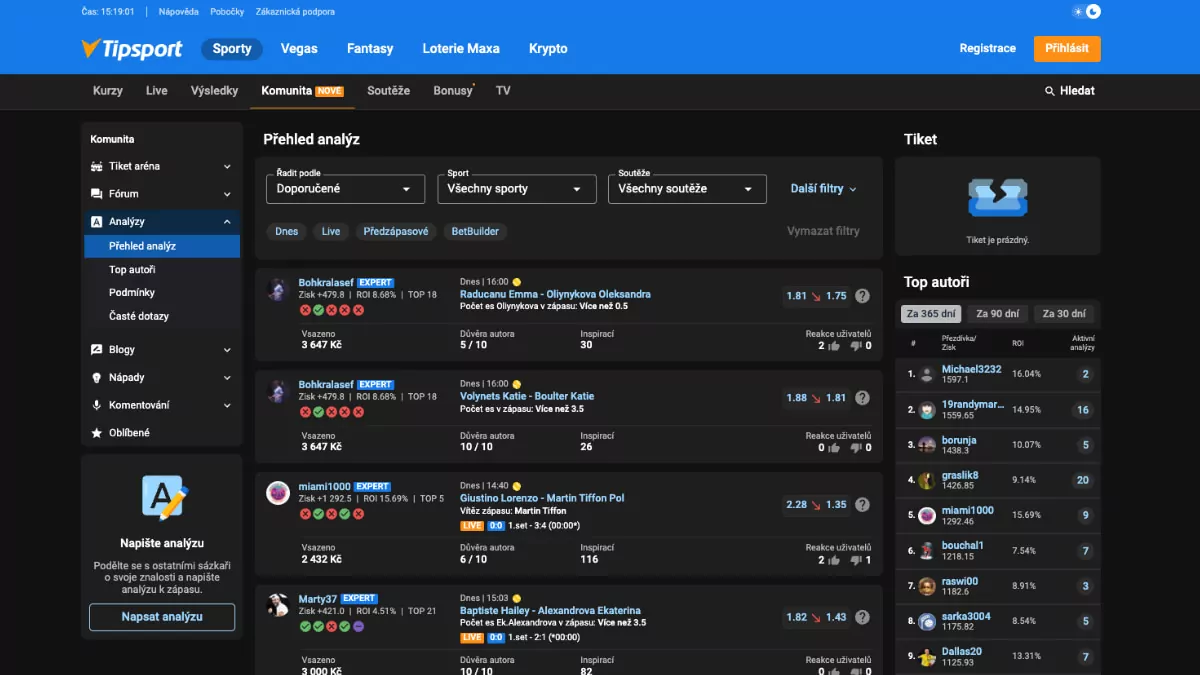Select the Za 90 dní tab
The height and width of the screenshot is (675, 1200).
coord(995,314)
